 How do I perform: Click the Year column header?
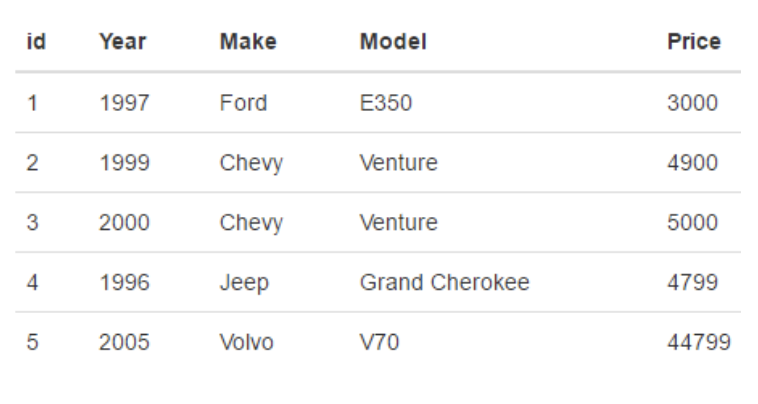(x=123, y=42)
